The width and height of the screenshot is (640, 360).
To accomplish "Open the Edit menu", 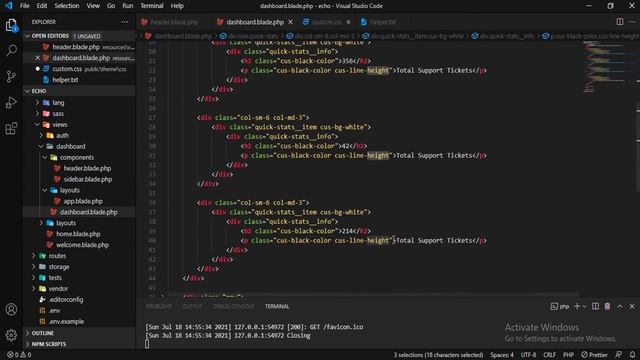I will pos(42,6).
